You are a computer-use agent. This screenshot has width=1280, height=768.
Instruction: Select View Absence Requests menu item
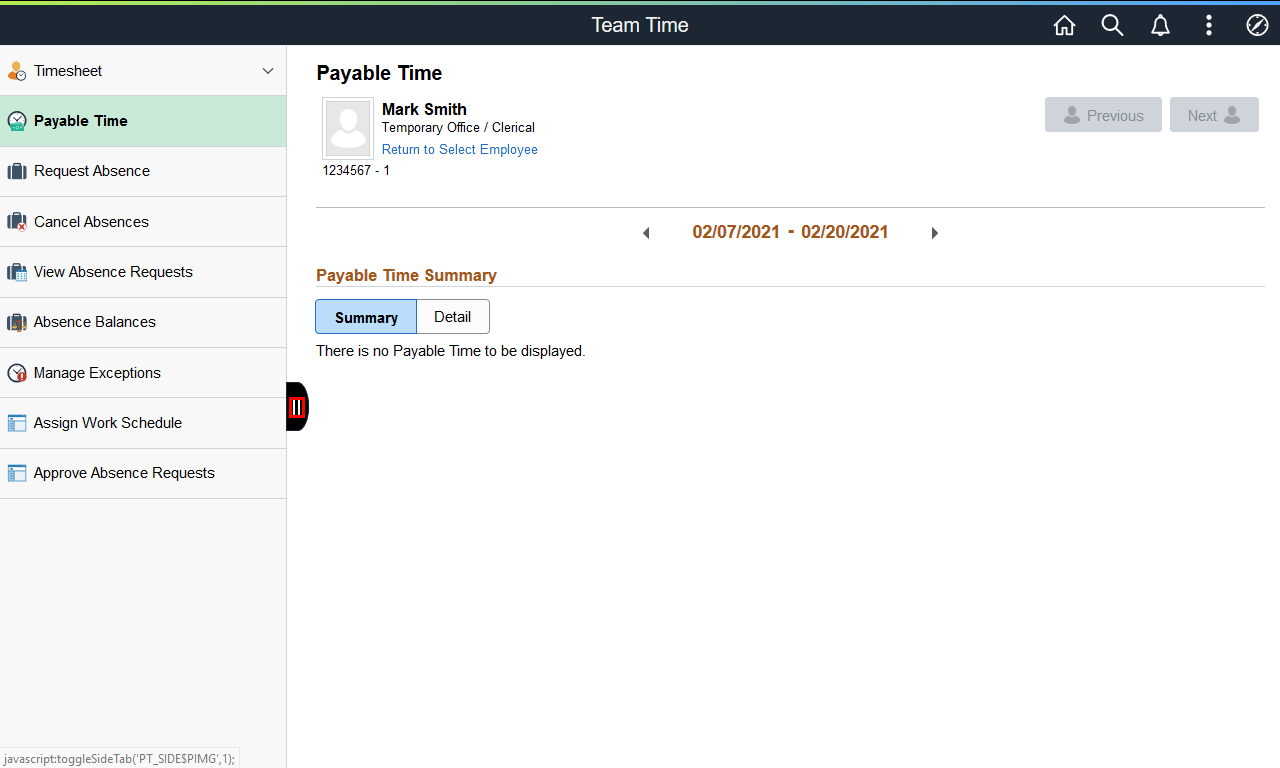coord(113,272)
